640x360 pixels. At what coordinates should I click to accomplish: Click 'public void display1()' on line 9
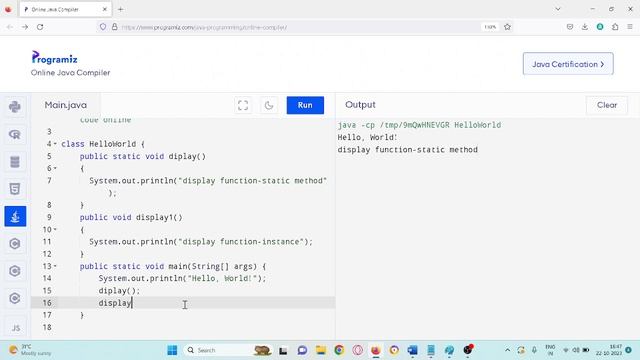click(131, 217)
